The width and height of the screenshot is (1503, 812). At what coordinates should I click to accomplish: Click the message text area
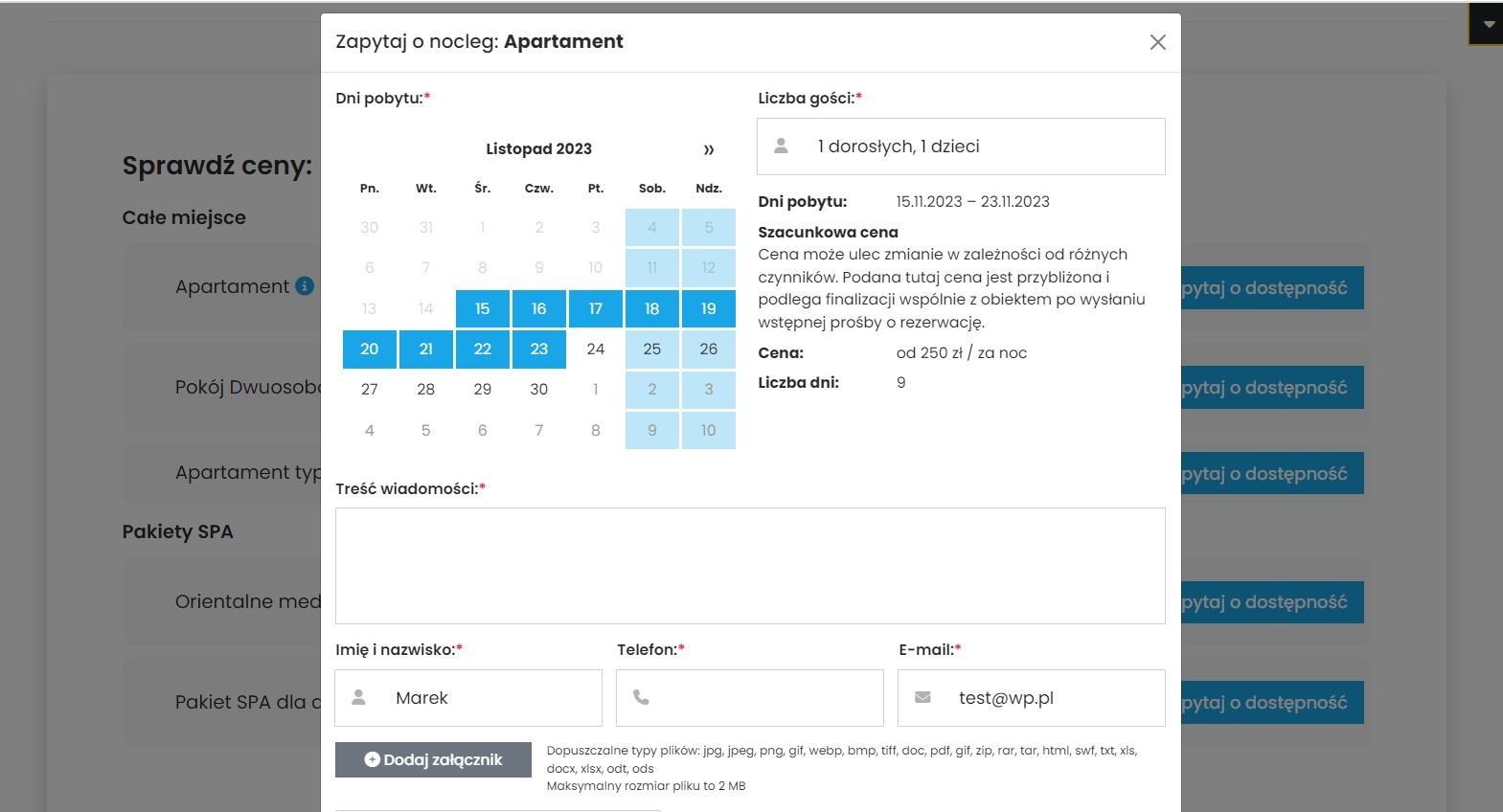[x=750, y=565]
